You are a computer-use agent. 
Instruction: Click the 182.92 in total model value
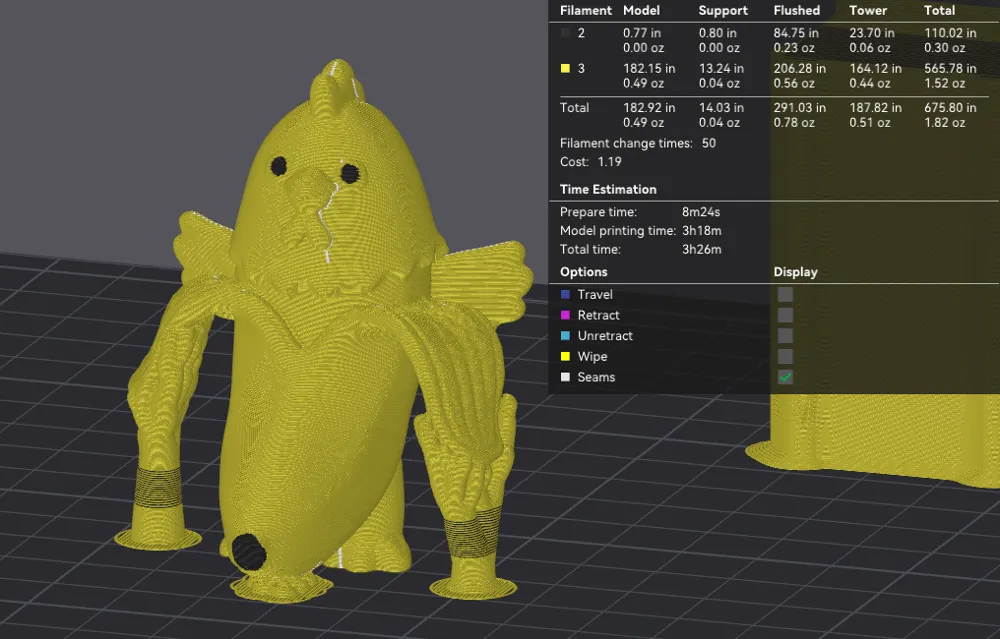tap(649, 108)
